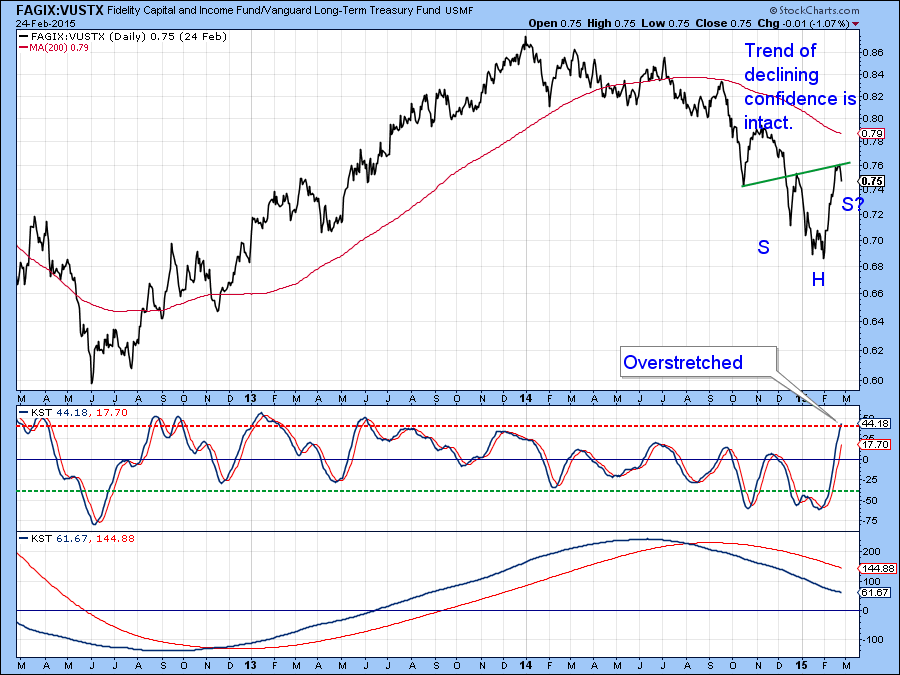Viewport: 900px width, 675px height.
Task: Click the FAGIX:VUSTX (Daily) legend entry
Action: [x=123, y=36]
